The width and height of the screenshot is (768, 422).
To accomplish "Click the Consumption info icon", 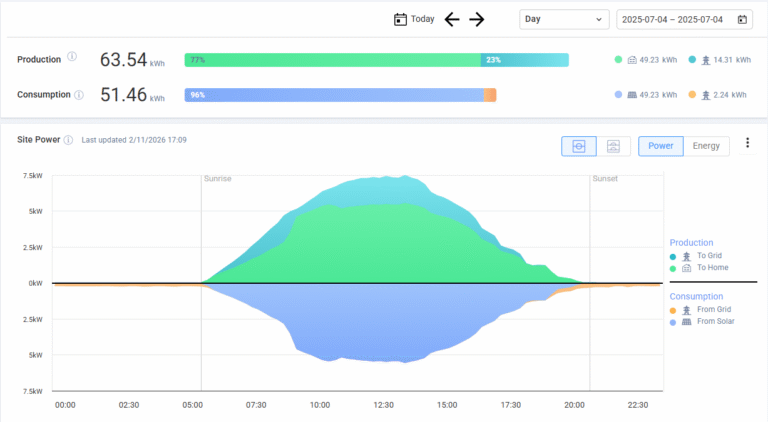I will 79,94.
